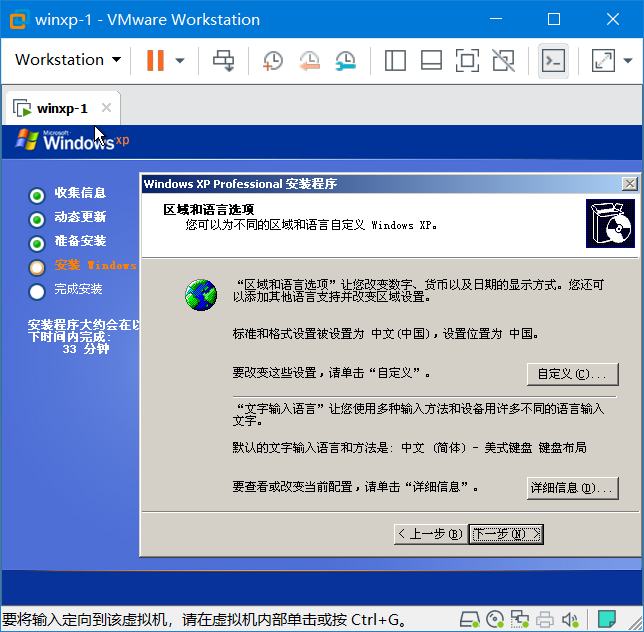
Task: Proceed with 下一步(N) button
Action: [x=506, y=534]
